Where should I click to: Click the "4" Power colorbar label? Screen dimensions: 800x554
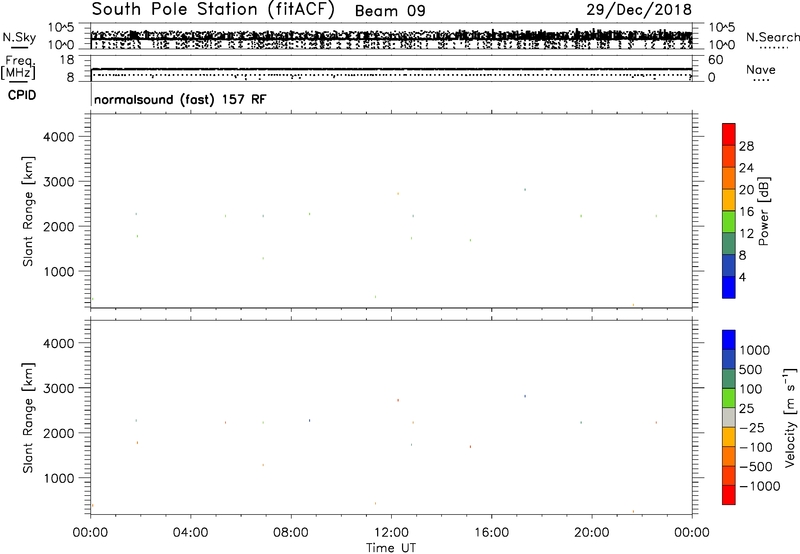(x=742, y=278)
